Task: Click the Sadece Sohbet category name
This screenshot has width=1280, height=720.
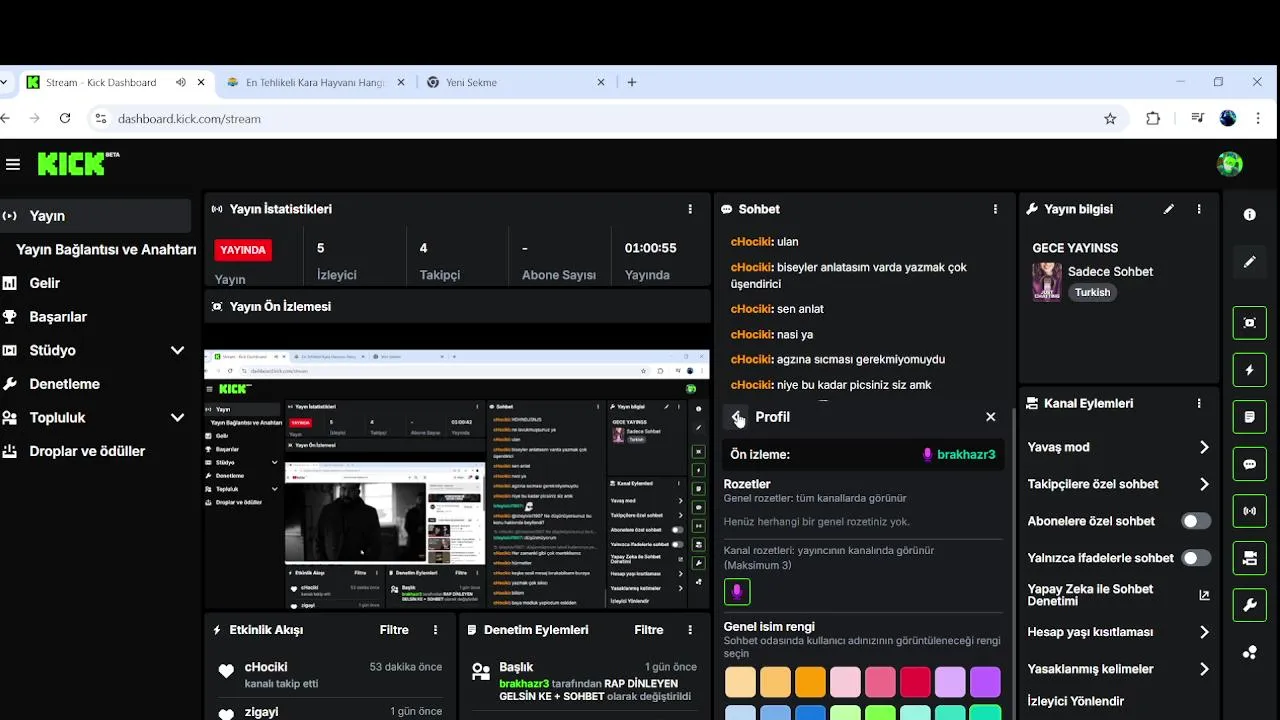Action: point(1110,271)
